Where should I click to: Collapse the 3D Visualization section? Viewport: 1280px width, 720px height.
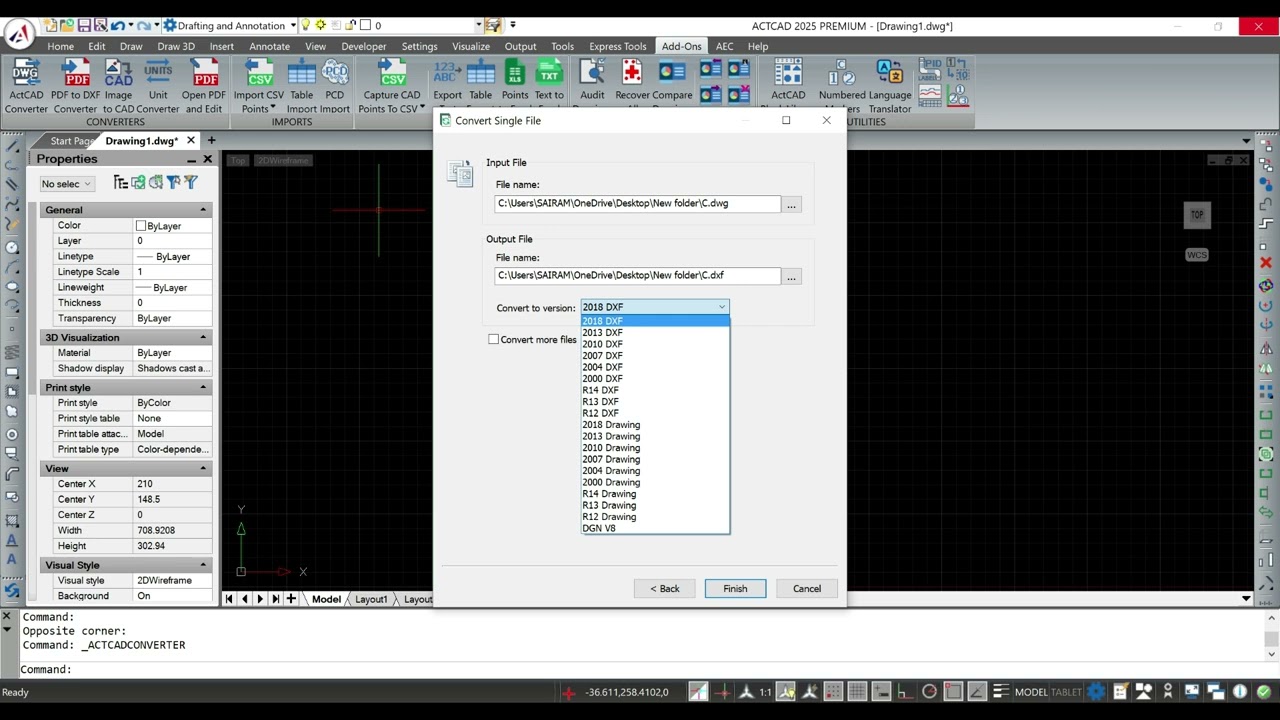pos(203,338)
